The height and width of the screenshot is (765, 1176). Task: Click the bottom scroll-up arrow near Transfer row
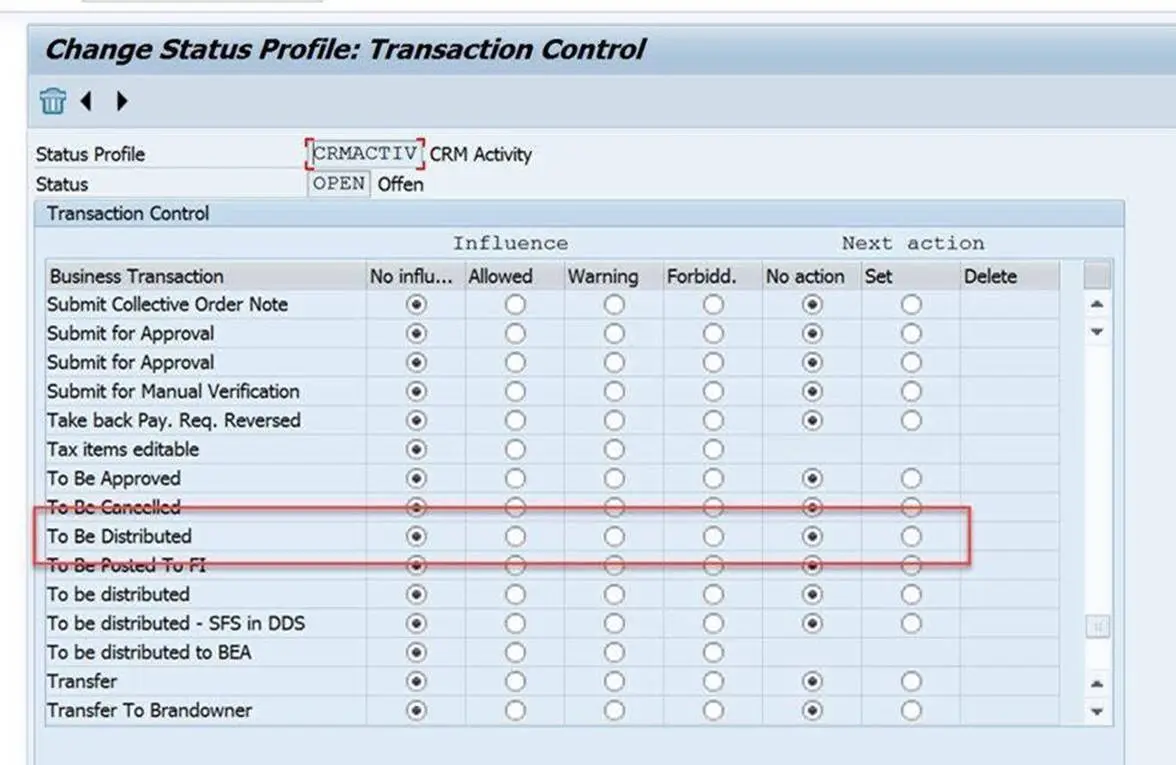(x=1096, y=683)
